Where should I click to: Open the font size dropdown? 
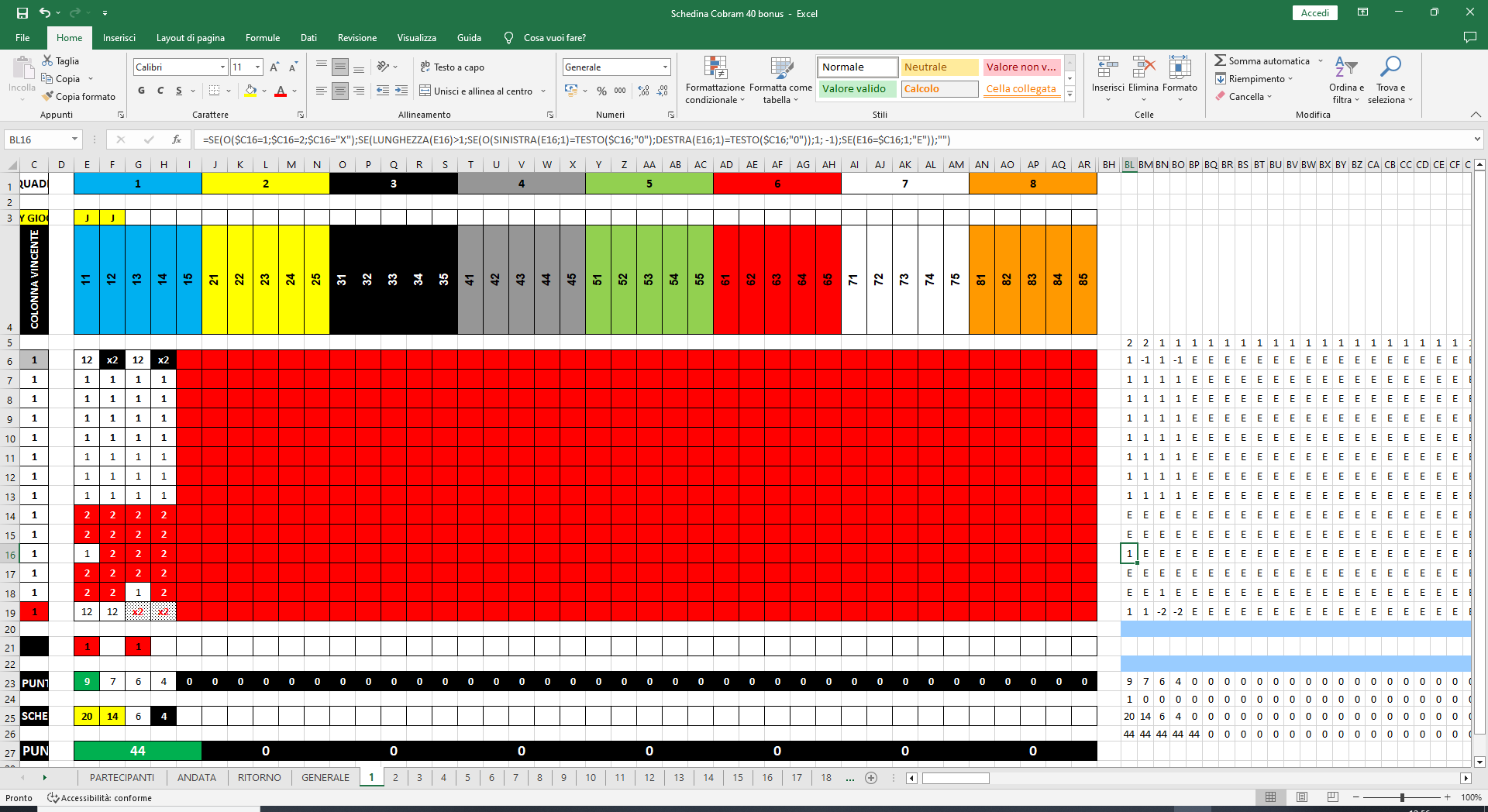258,67
